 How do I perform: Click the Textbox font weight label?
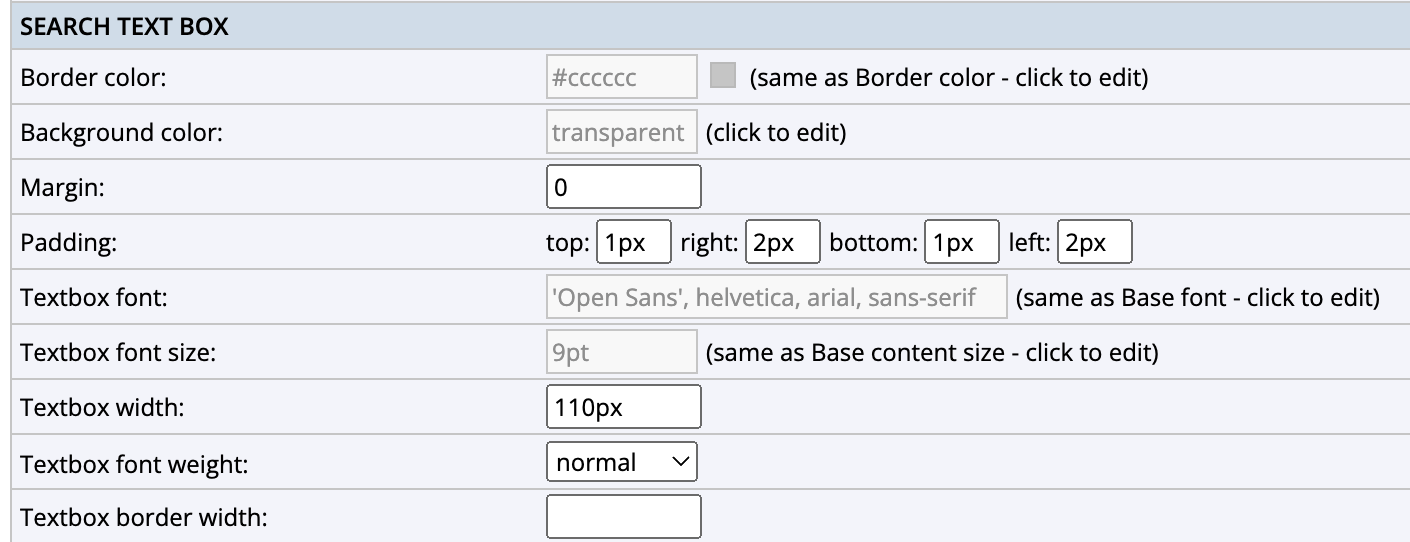[134, 463]
